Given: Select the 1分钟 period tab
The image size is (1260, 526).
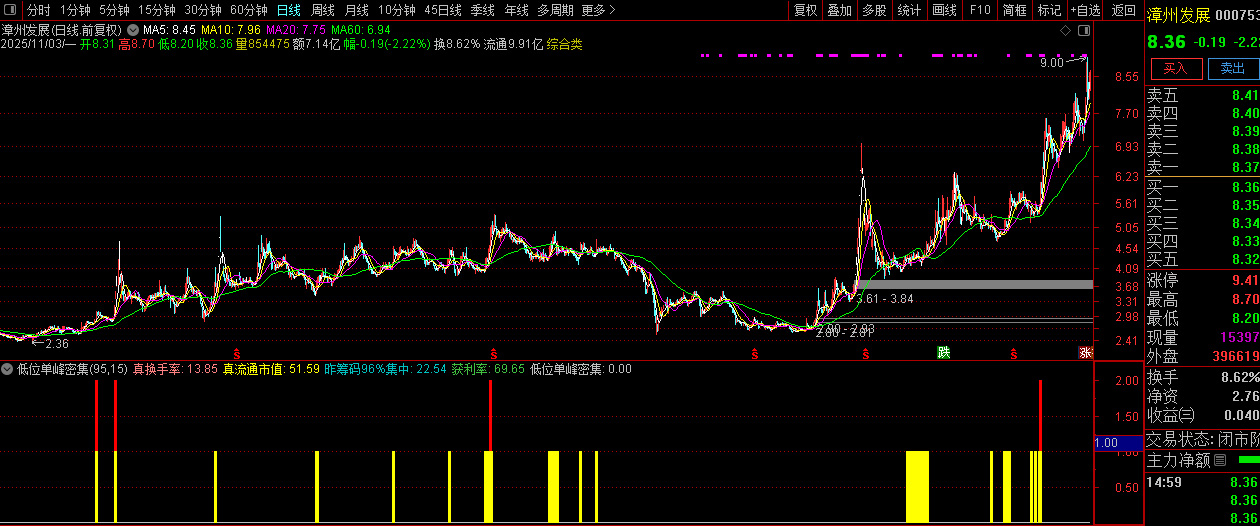Looking at the screenshot, I should [x=75, y=10].
